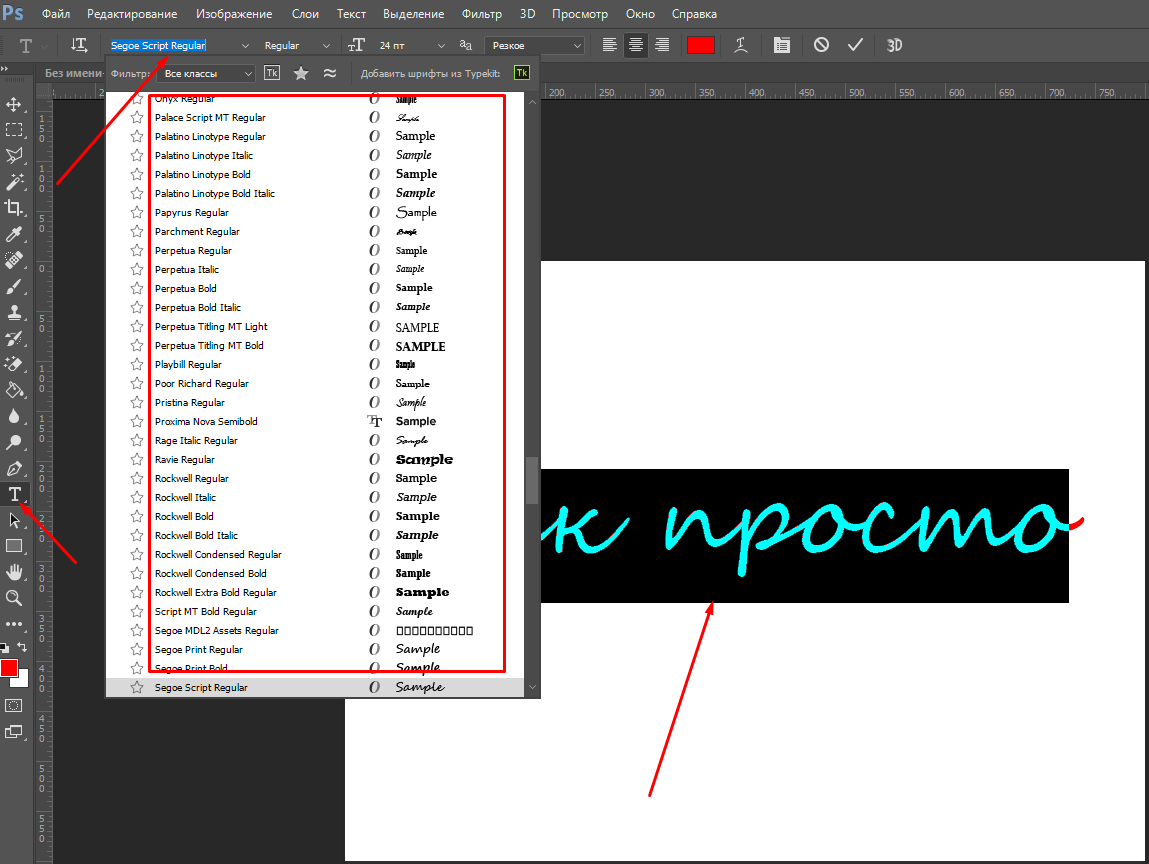The height and width of the screenshot is (864, 1149).
Task: Click font name input field
Action: click(174, 45)
